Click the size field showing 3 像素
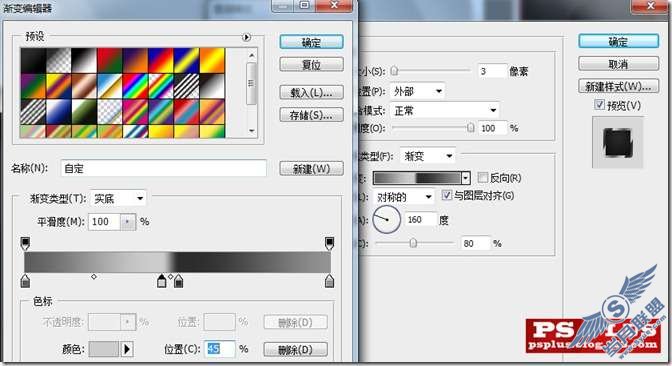 [492, 71]
